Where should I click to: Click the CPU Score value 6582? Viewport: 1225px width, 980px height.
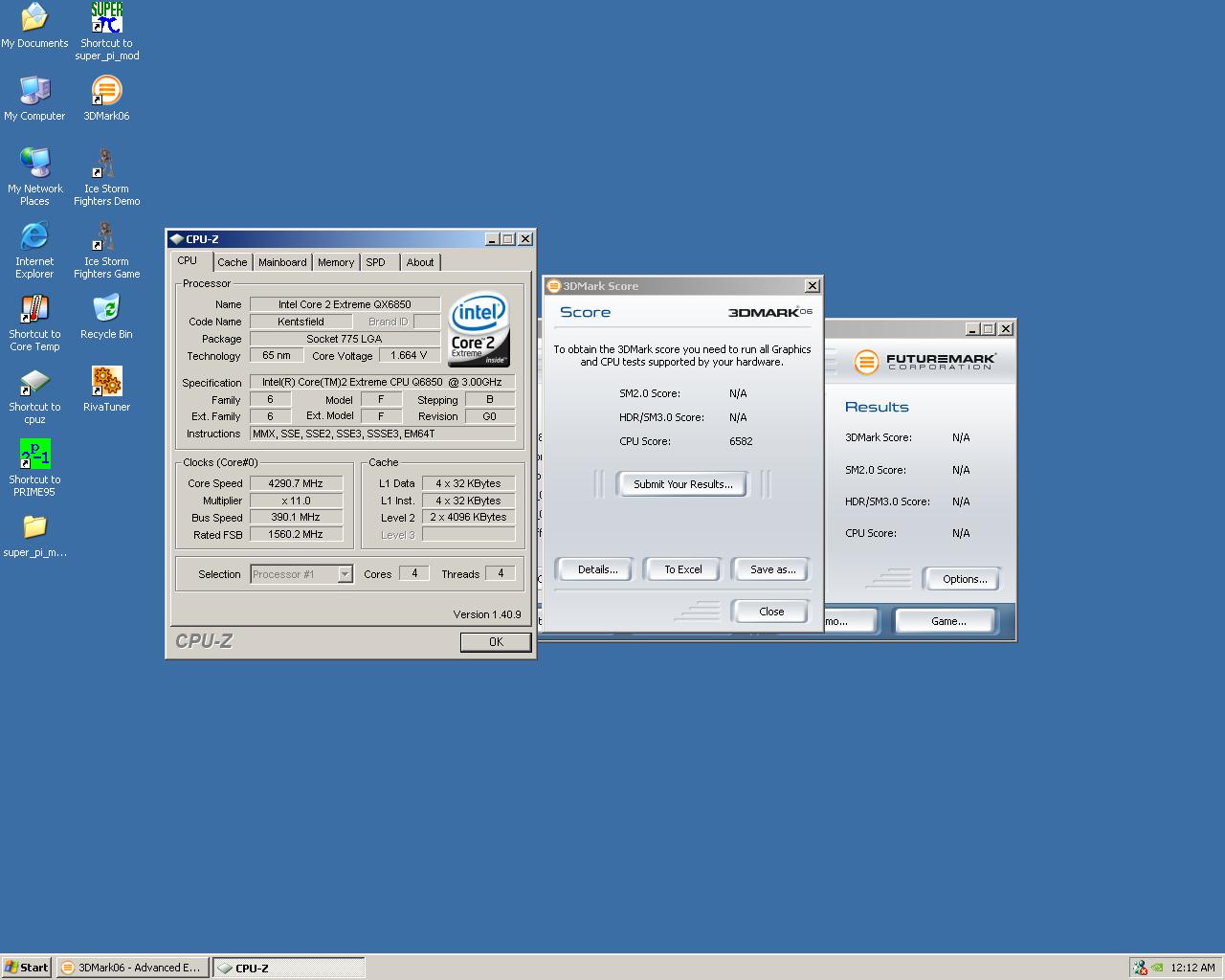point(741,441)
